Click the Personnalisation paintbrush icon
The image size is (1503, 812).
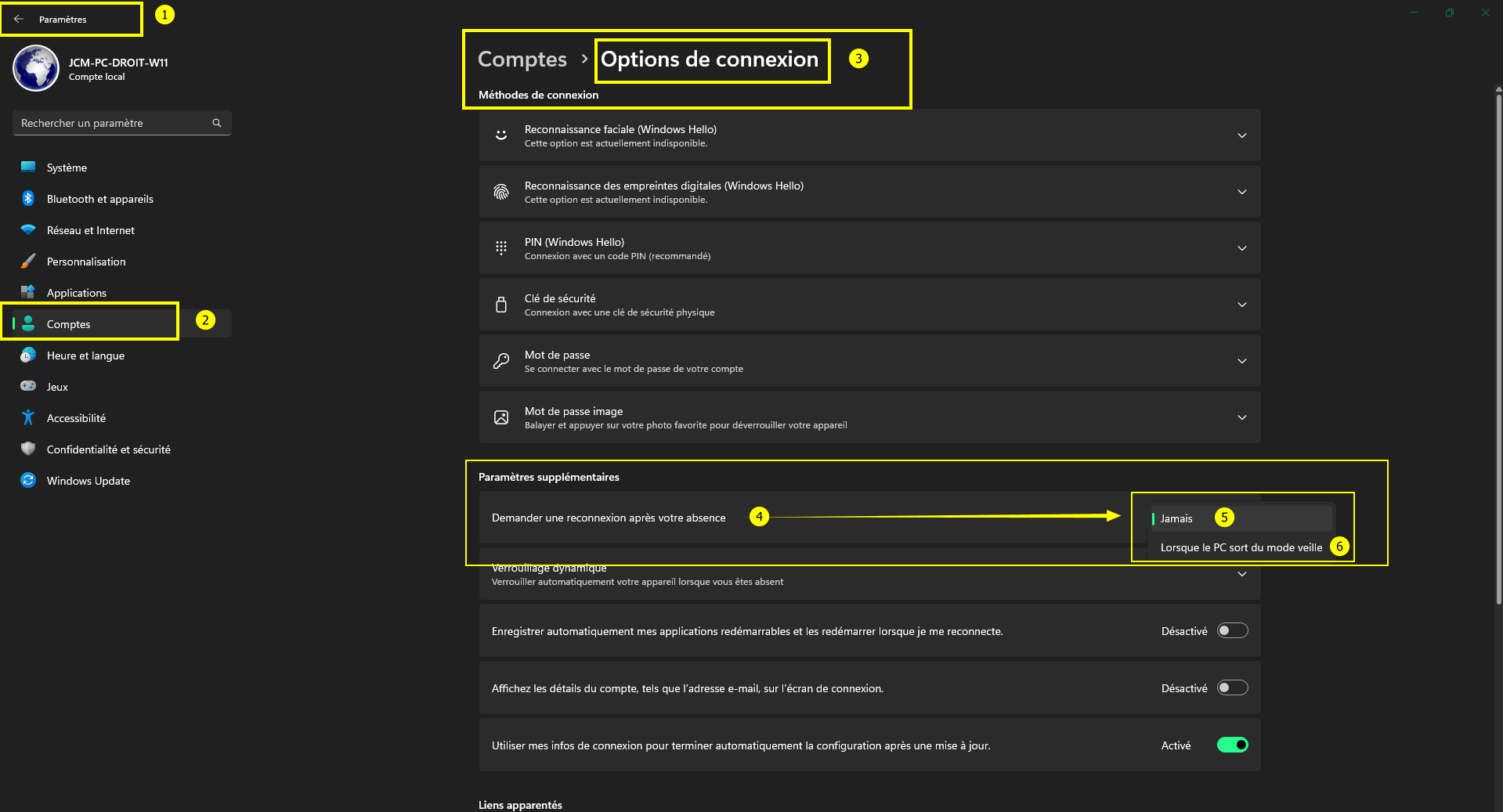coord(28,261)
